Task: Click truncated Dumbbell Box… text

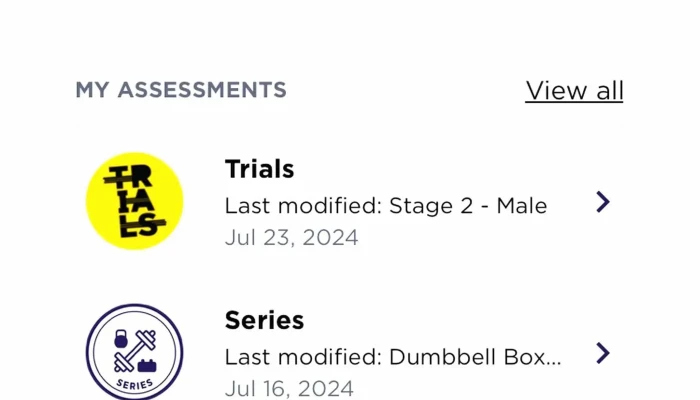Action: click(475, 357)
